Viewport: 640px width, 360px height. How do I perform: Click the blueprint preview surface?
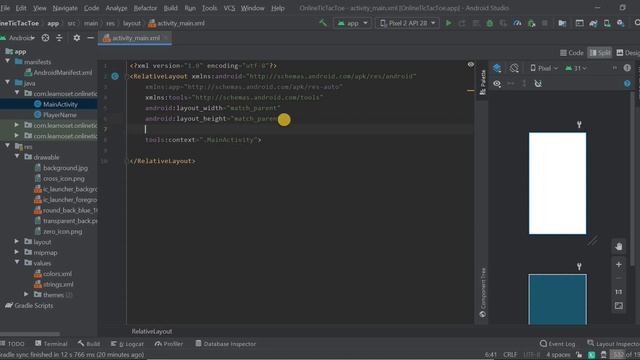557,299
